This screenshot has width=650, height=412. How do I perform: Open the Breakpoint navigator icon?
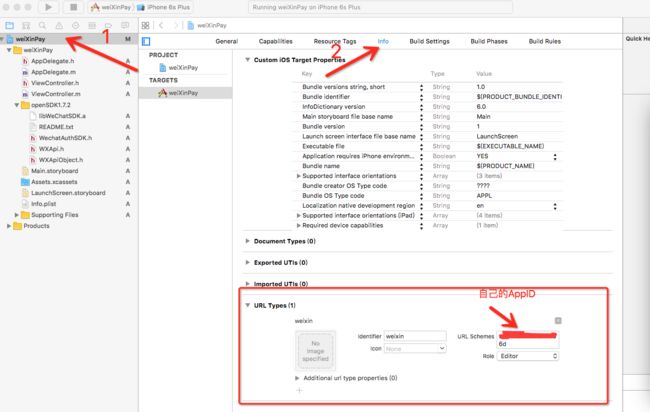[x=108, y=25]
